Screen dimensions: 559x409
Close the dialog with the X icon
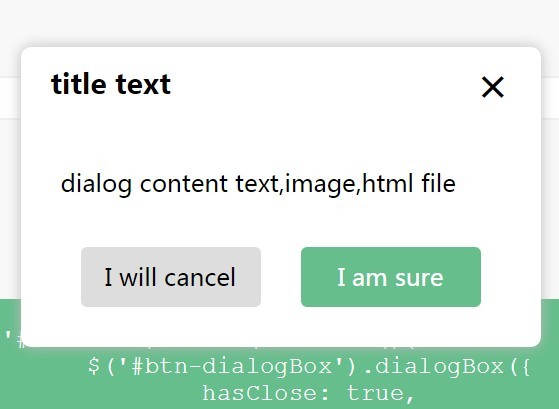pos(493,87)
